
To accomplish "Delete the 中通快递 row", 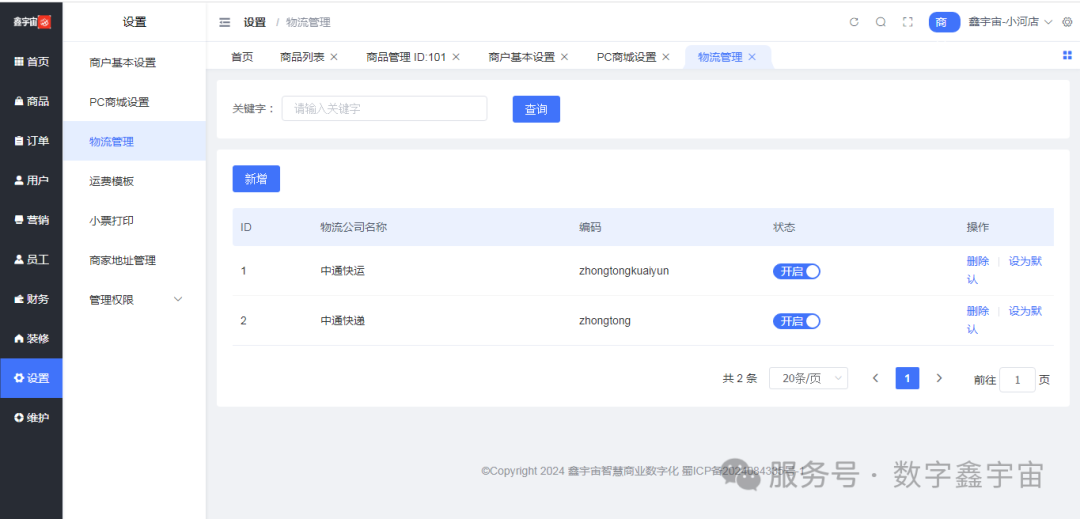I will (x=978, y=310).
